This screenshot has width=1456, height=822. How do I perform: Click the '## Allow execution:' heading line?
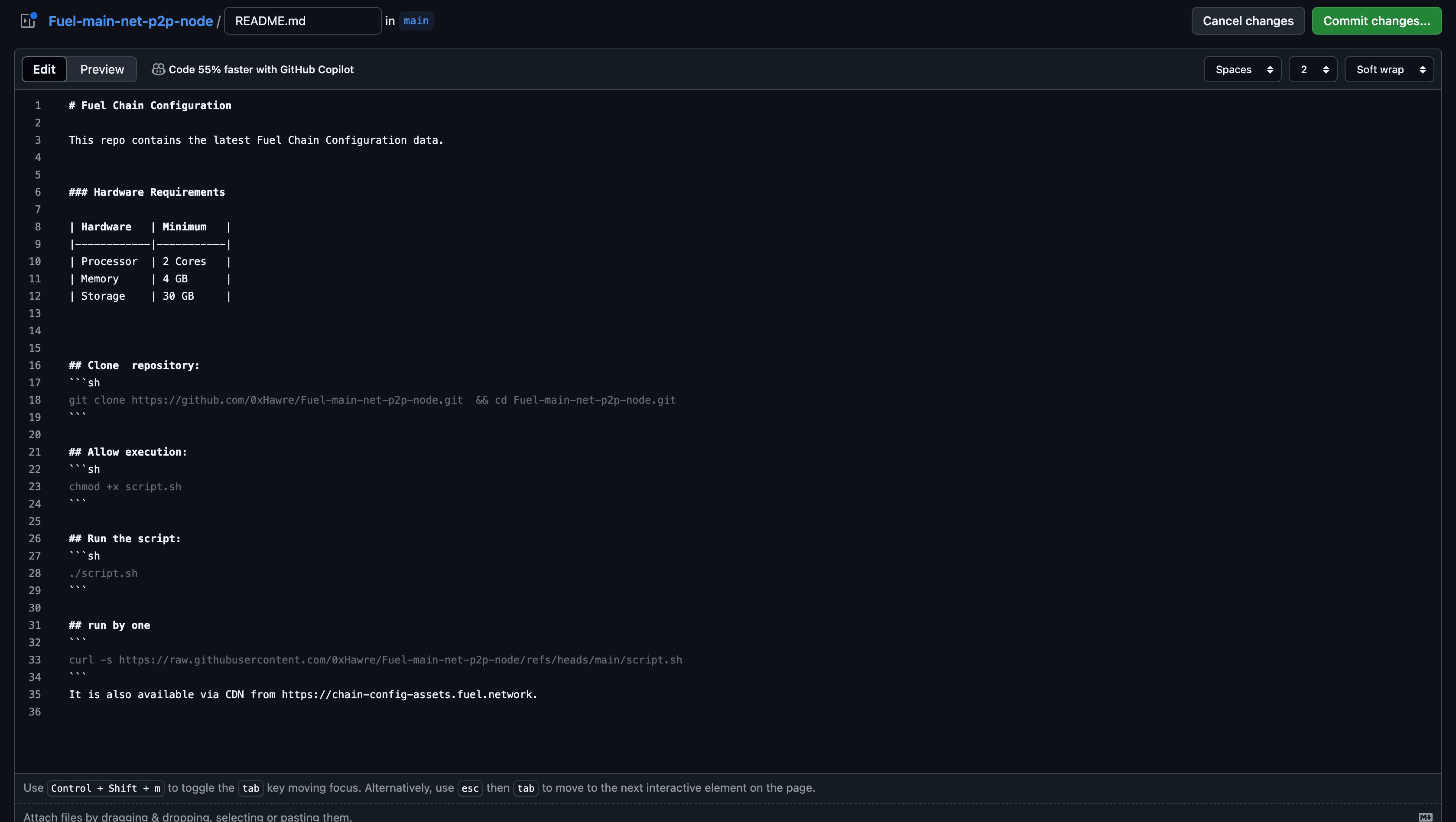[128, 452]
